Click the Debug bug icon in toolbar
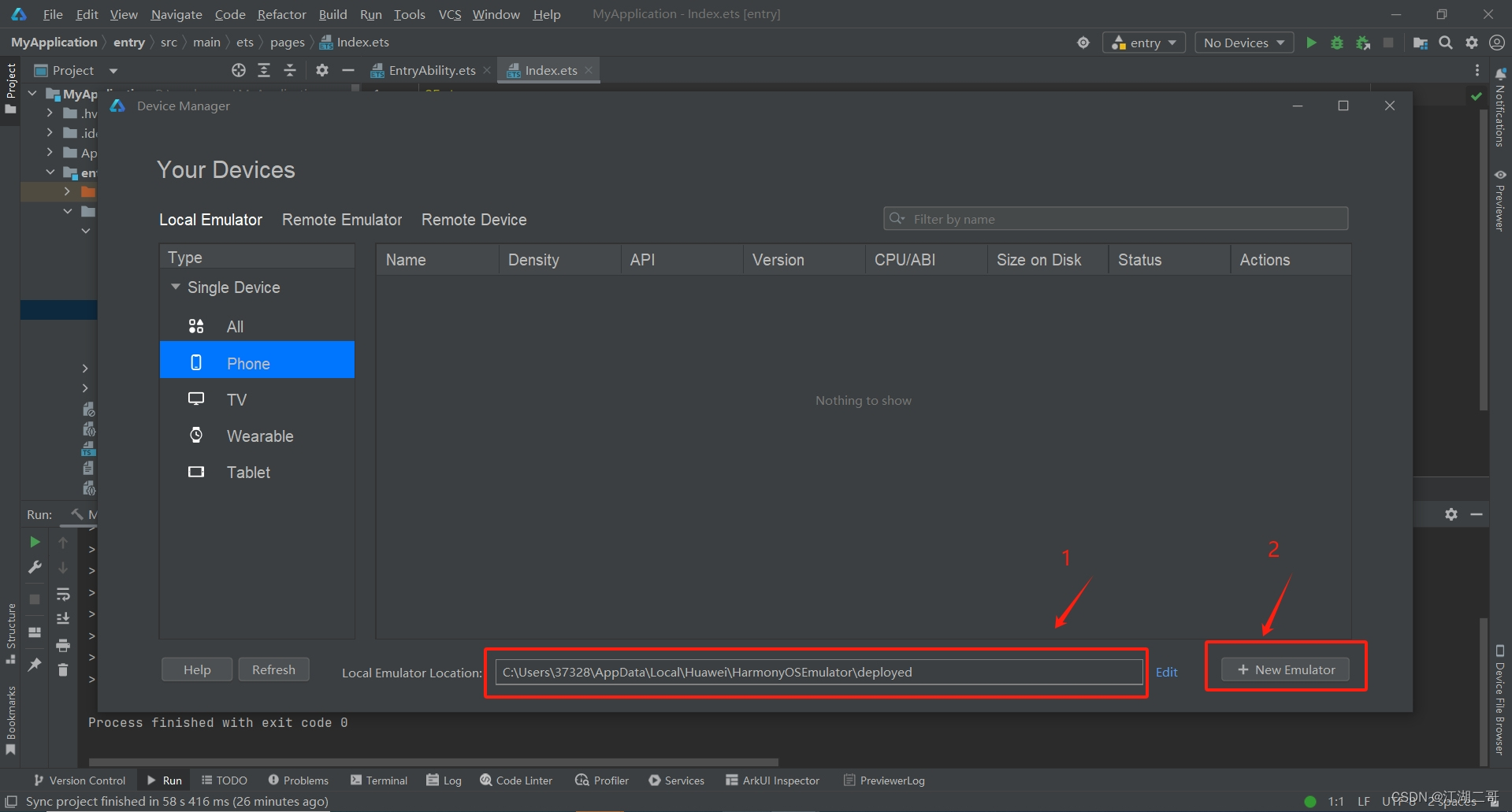Screen dimensions: 1512x812 tap(1337, 43)
